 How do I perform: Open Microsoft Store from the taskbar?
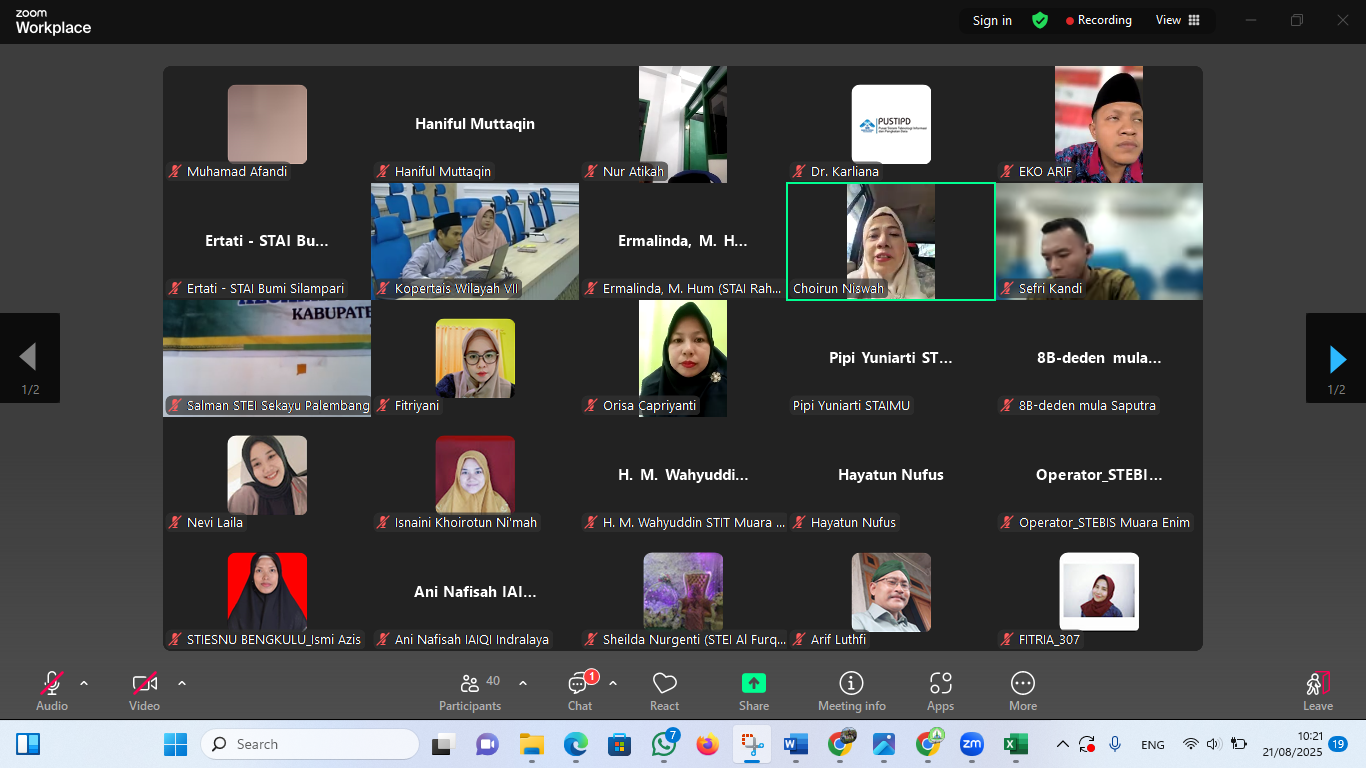pos(620,744)
